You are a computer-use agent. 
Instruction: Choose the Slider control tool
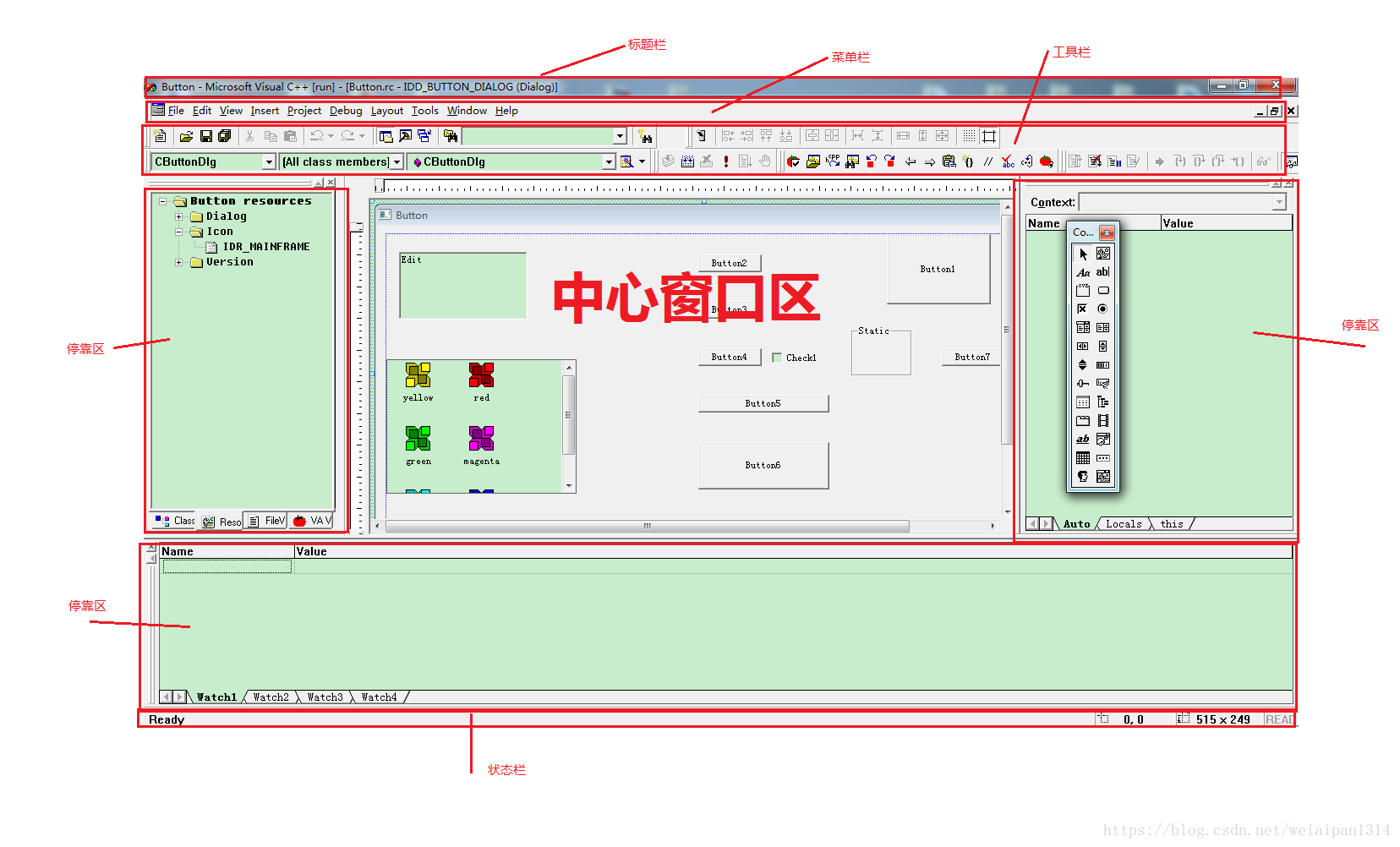tap(1083, 383)
